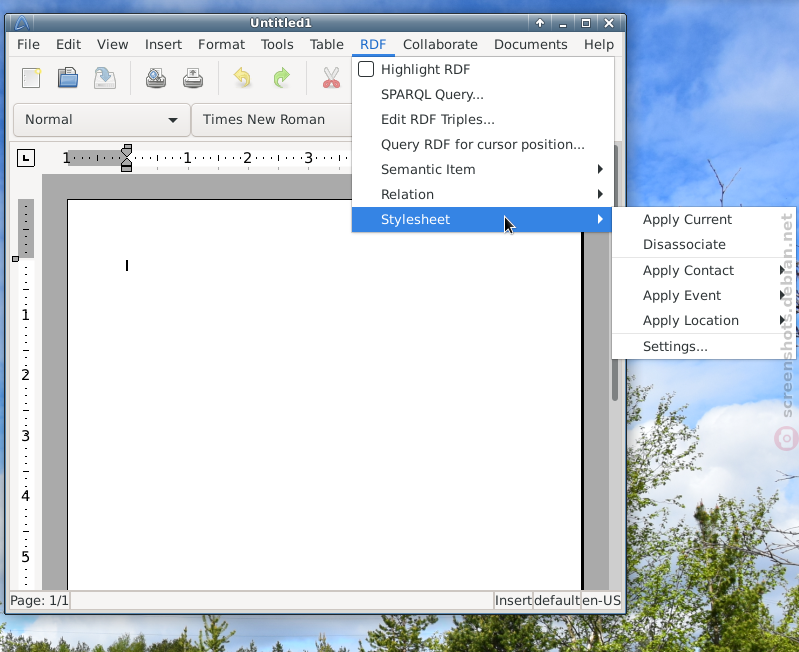Click the tab stop type selector on ruler

click(x=26, y=158)
